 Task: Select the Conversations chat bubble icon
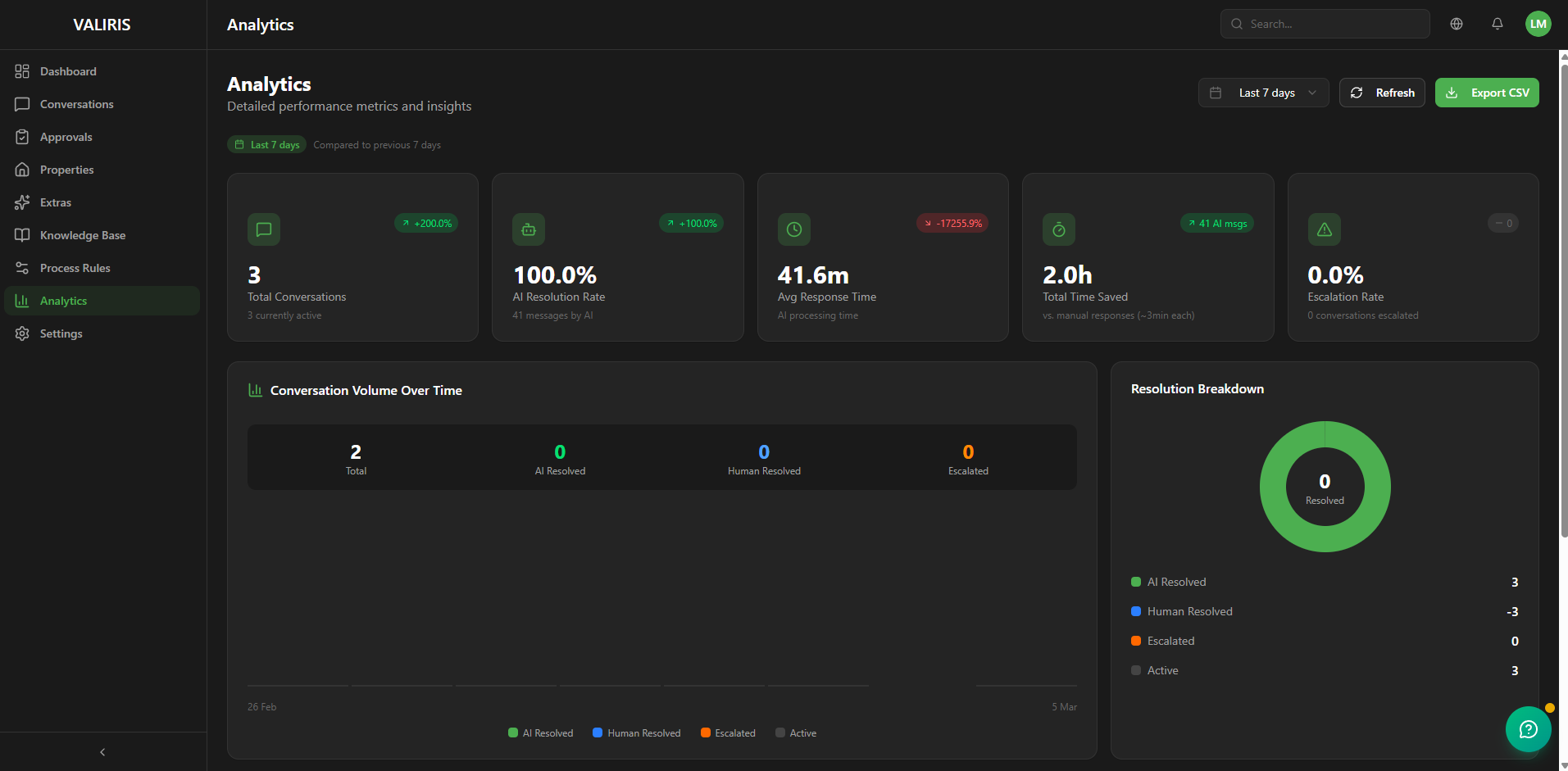point(23,104)
